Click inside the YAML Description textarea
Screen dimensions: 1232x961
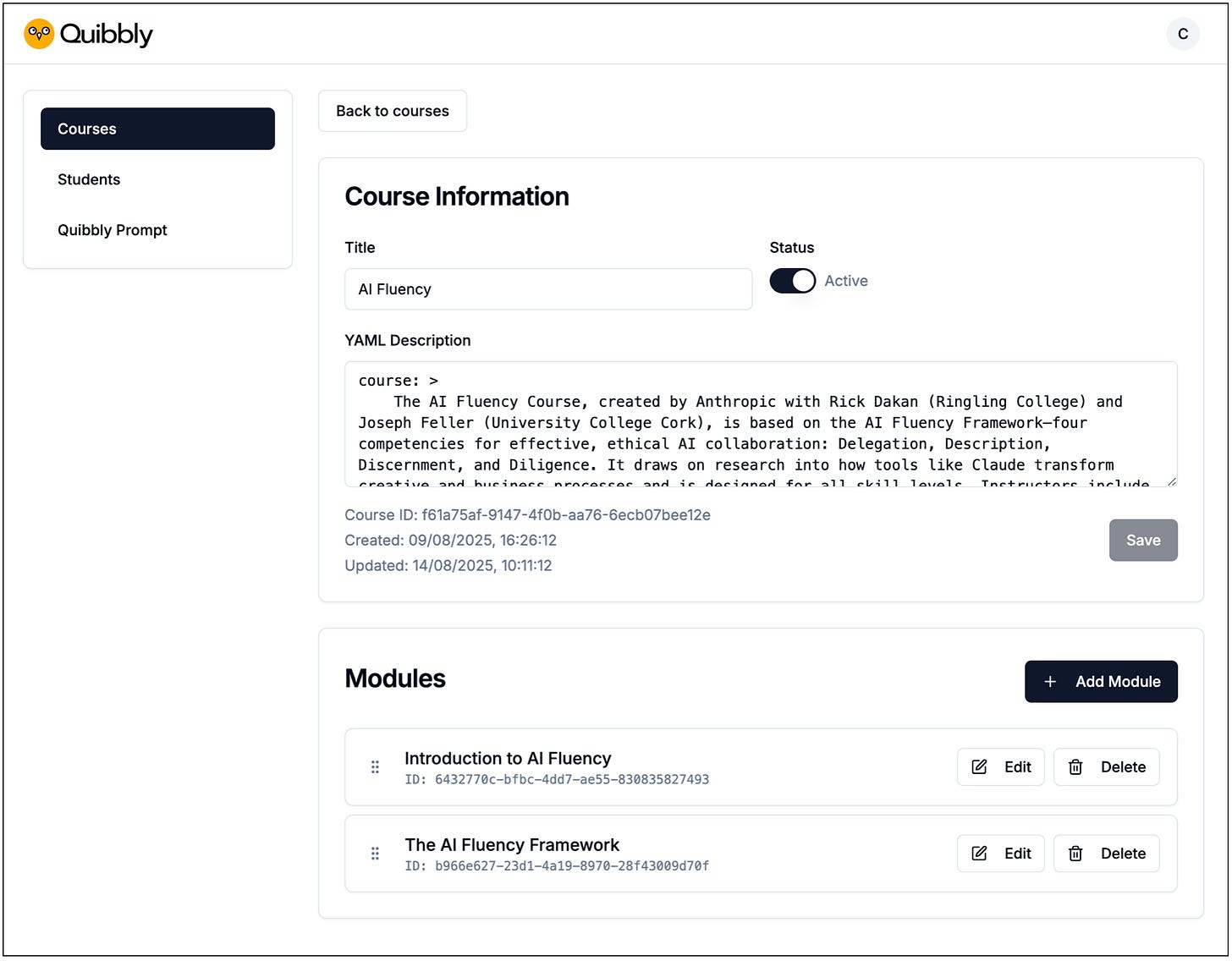click(x=761, y=424)
